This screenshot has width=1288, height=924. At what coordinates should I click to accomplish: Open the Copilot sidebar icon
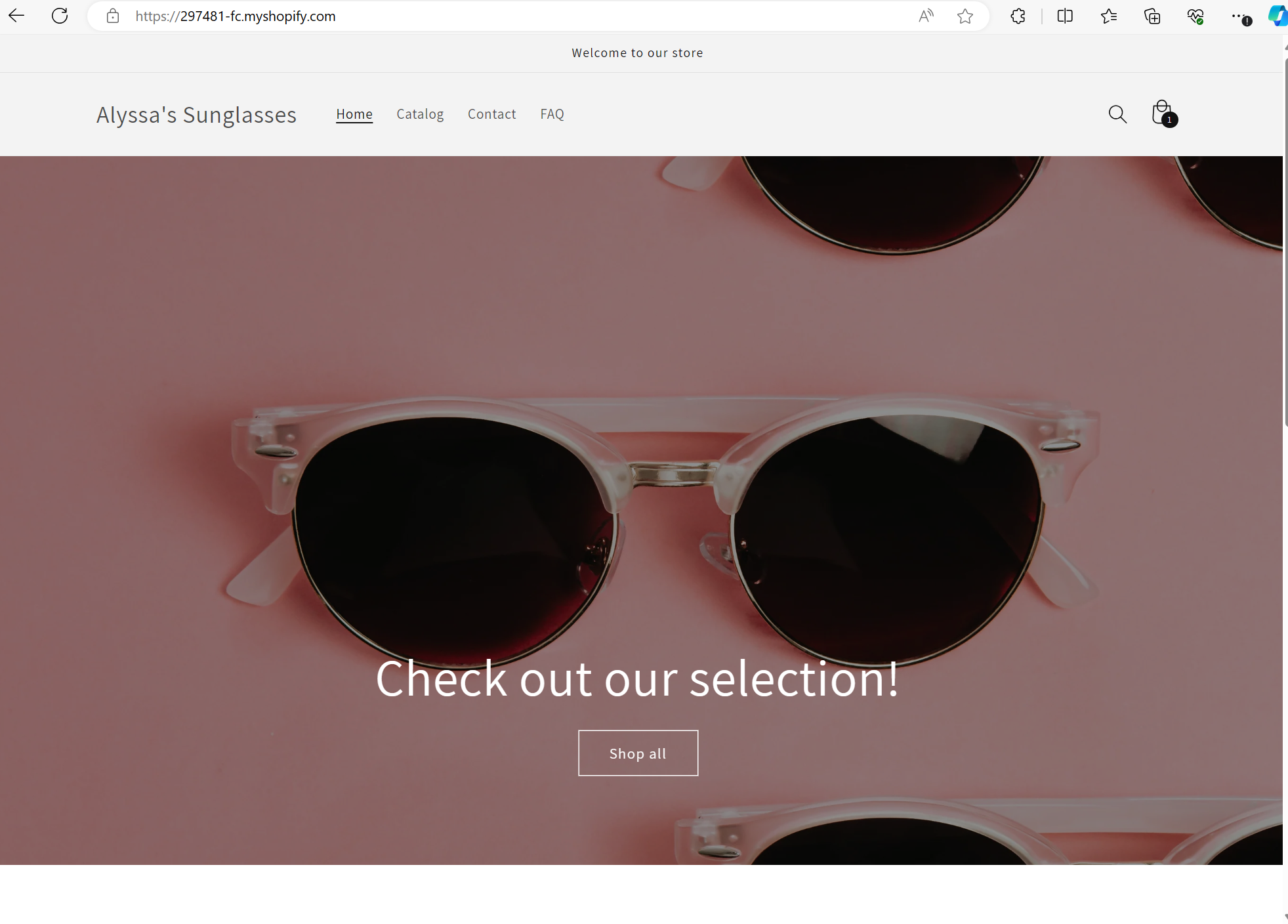tap(1278, 16)
